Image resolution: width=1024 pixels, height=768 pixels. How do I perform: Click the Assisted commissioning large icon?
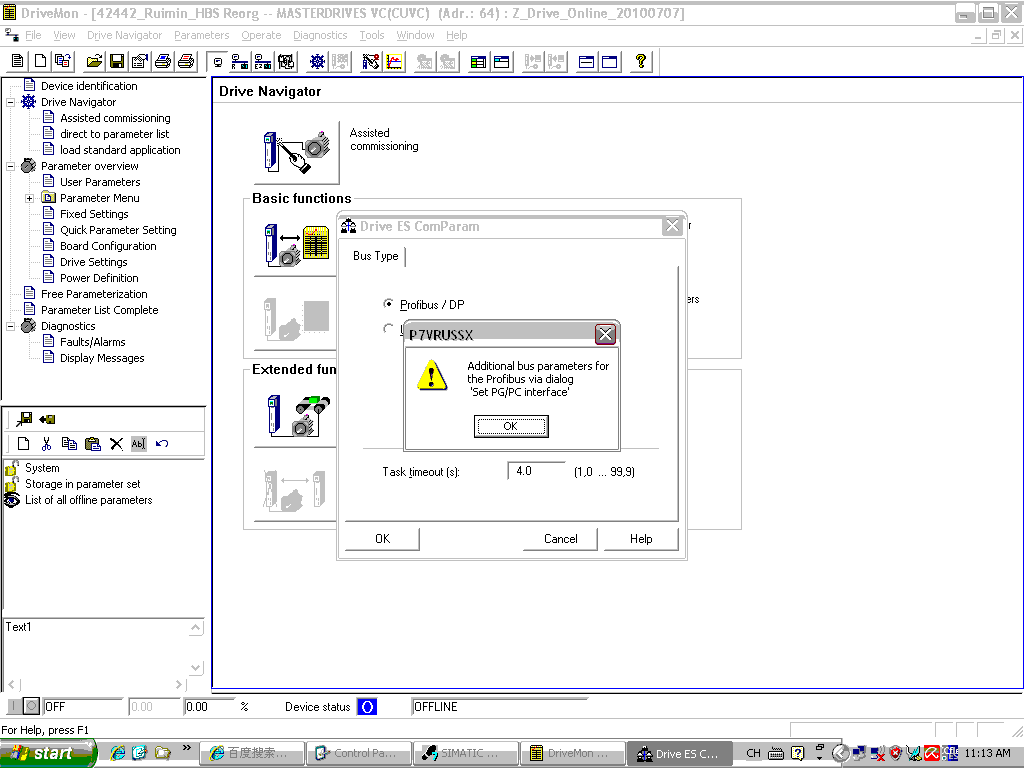coord(297,153)
